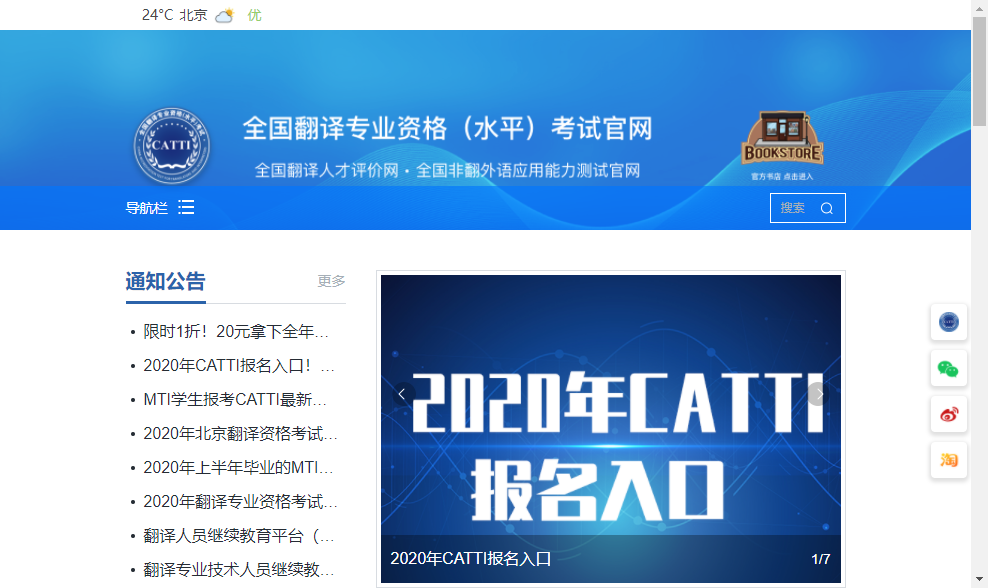Open the WeChat floating sidebar icon
The image size is (988, 588).
pyautogui.click(x=948, y=369)
